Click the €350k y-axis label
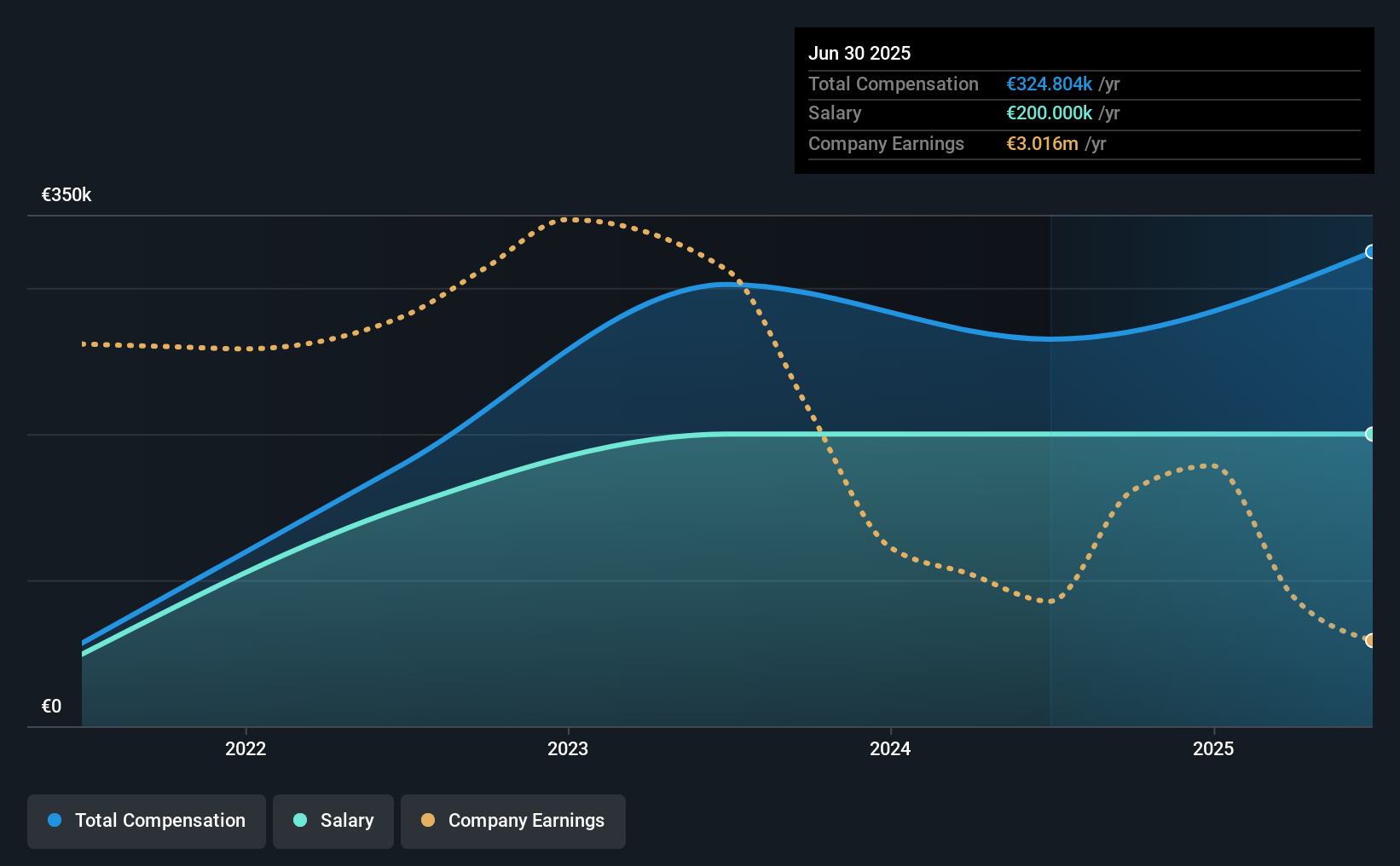The image size is (1400, 866). 67,194
